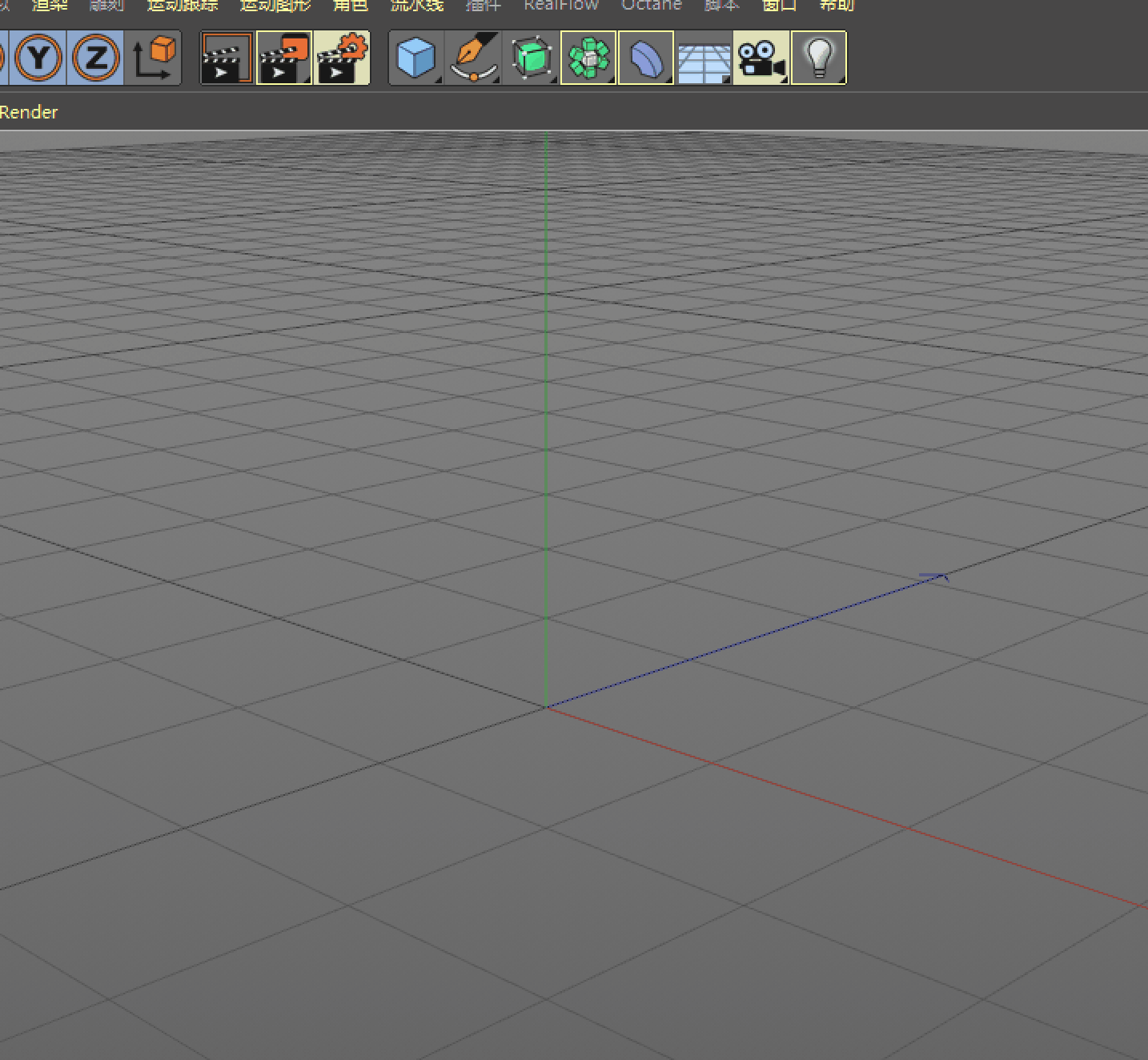
Task: Click the Floor environment icon
Action: point(704,58)
